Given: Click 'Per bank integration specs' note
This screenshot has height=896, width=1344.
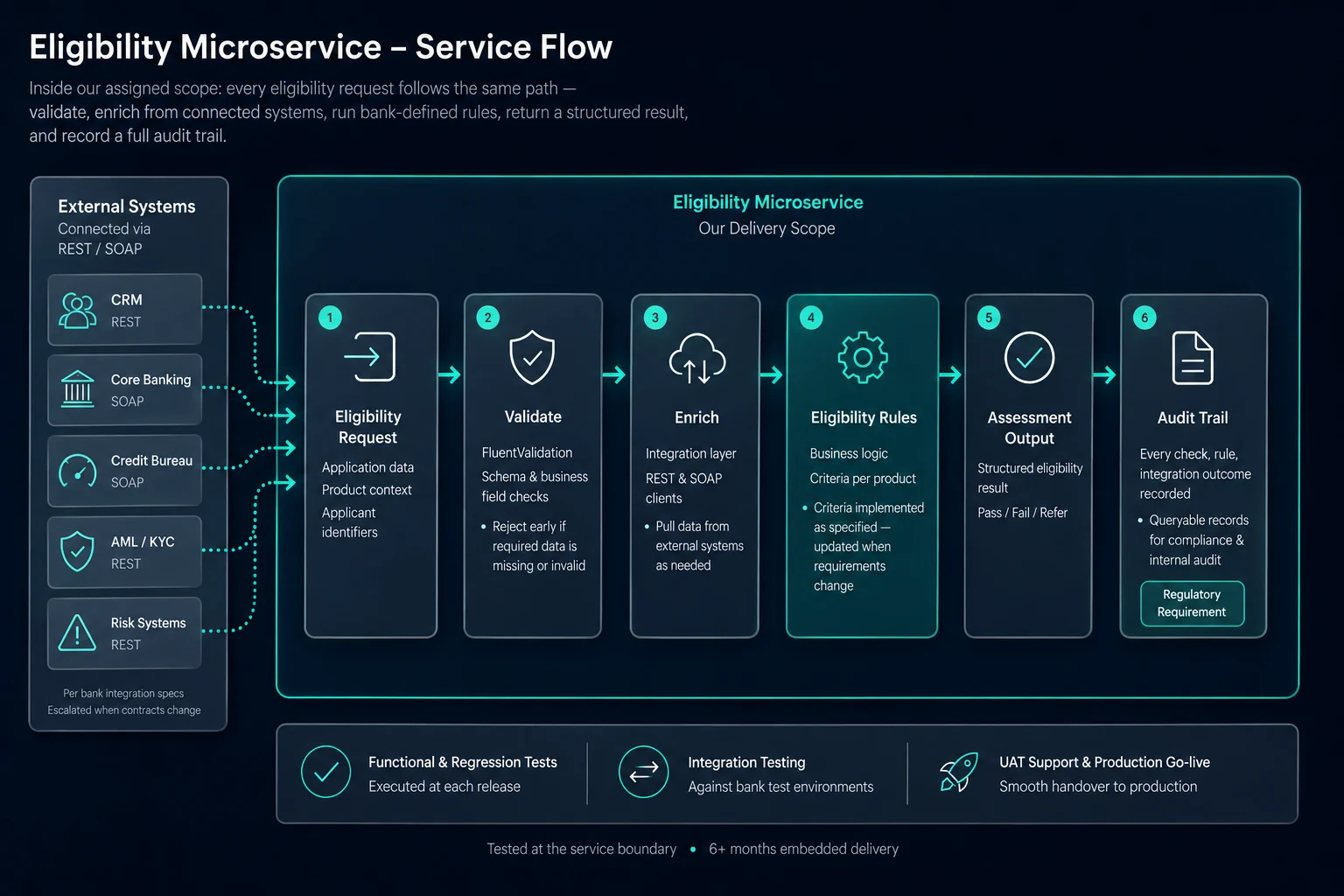Looking at the screenshot, I should [123, 693].
